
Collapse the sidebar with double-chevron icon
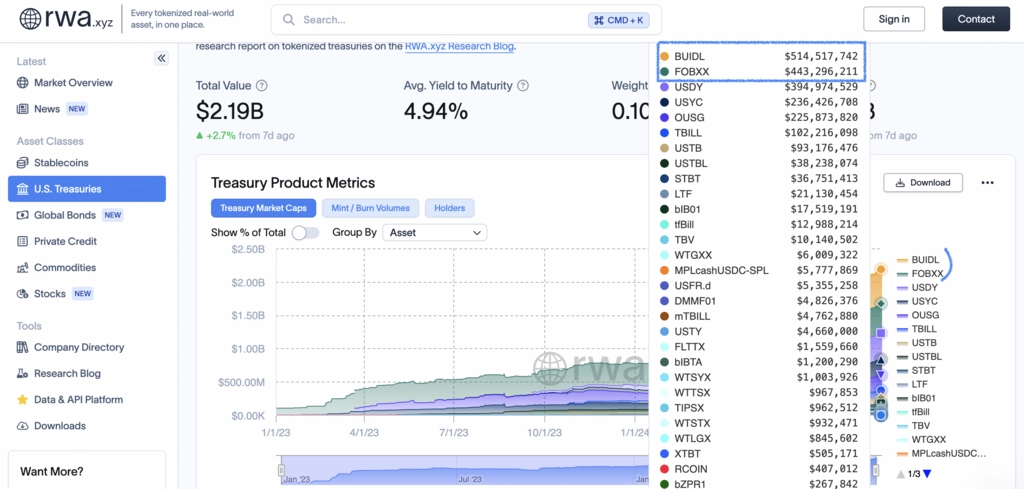click(x=161, y=58)
